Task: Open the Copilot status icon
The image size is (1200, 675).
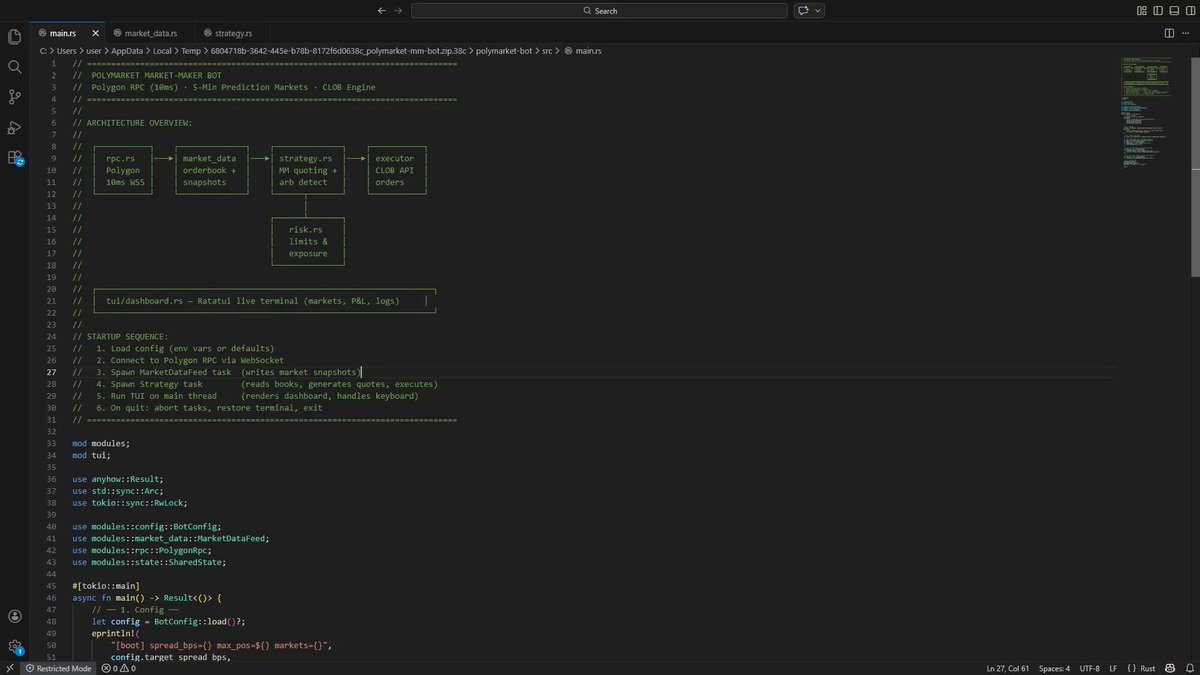Action: pyautogui.click(x=1169, y=668)
